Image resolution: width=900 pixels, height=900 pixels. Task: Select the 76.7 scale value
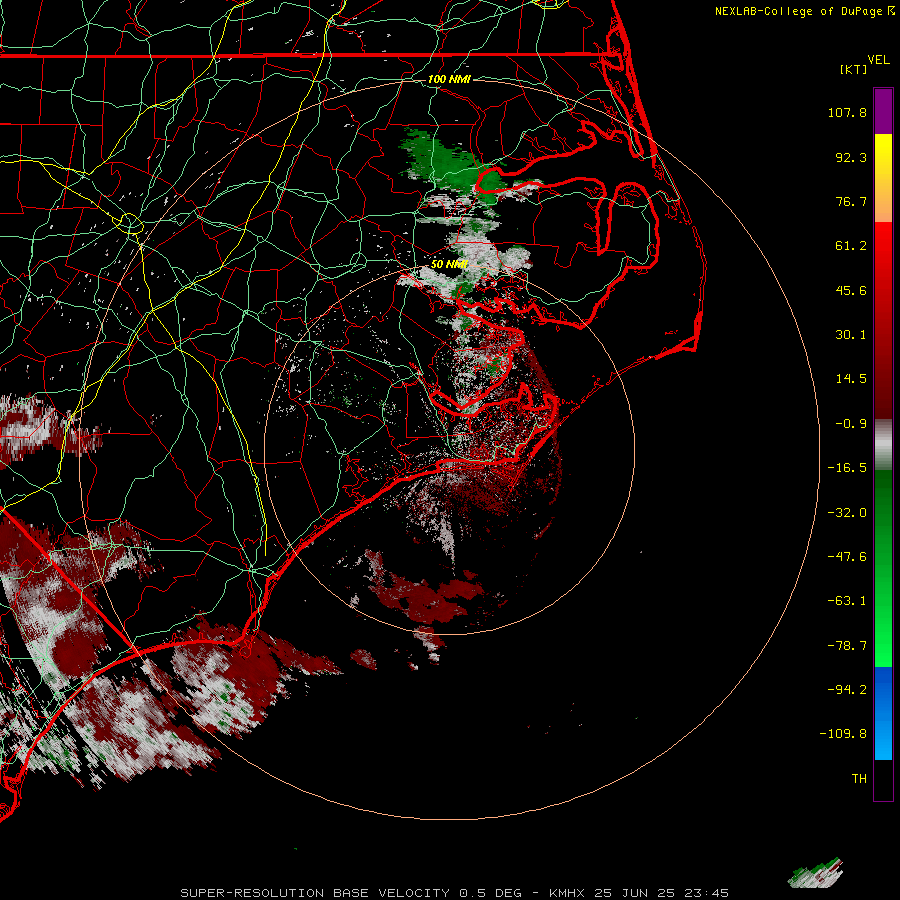pyautogui.click(x=851, y=201)
